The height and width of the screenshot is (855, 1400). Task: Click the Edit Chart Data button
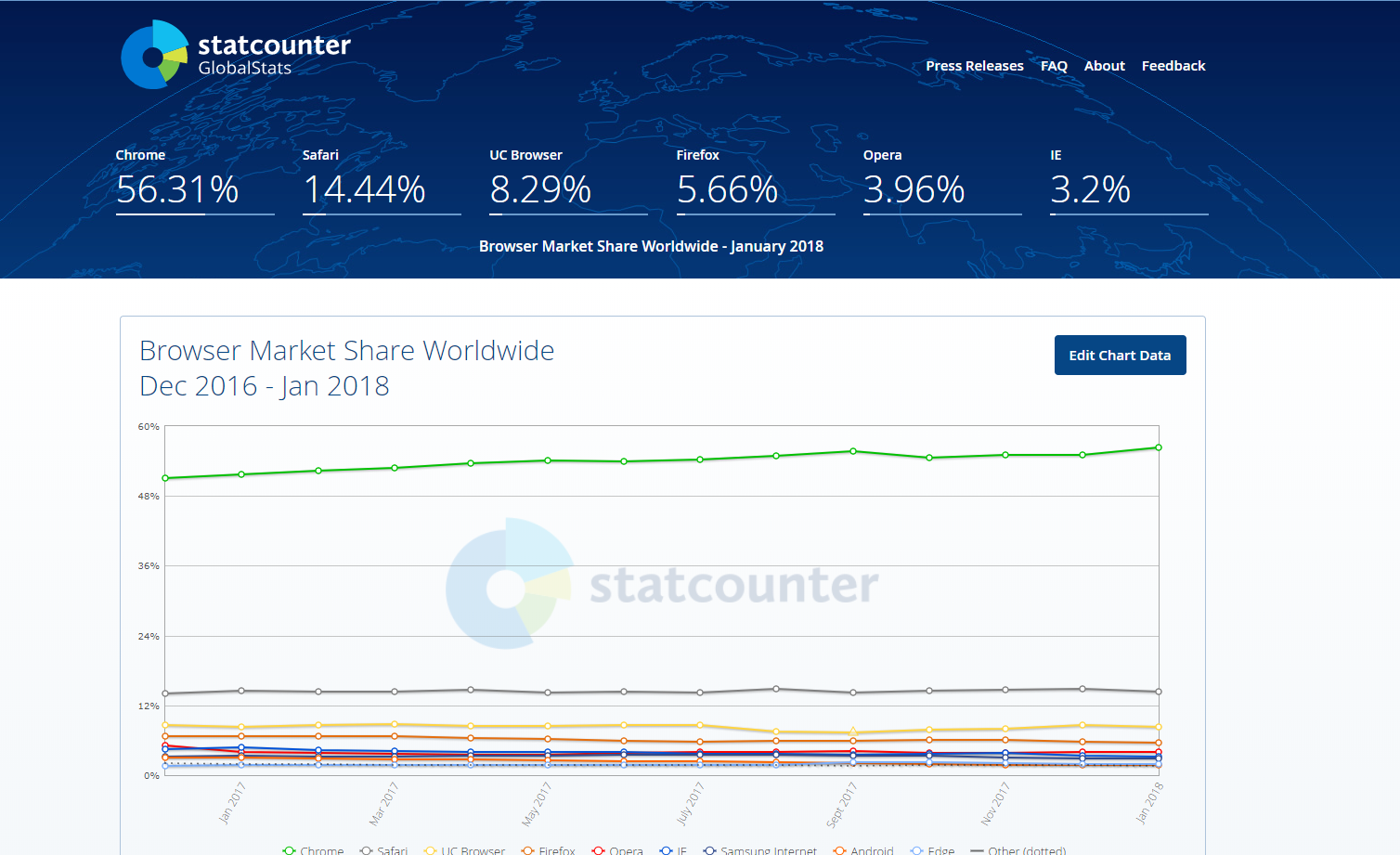tap(1120, 356)
